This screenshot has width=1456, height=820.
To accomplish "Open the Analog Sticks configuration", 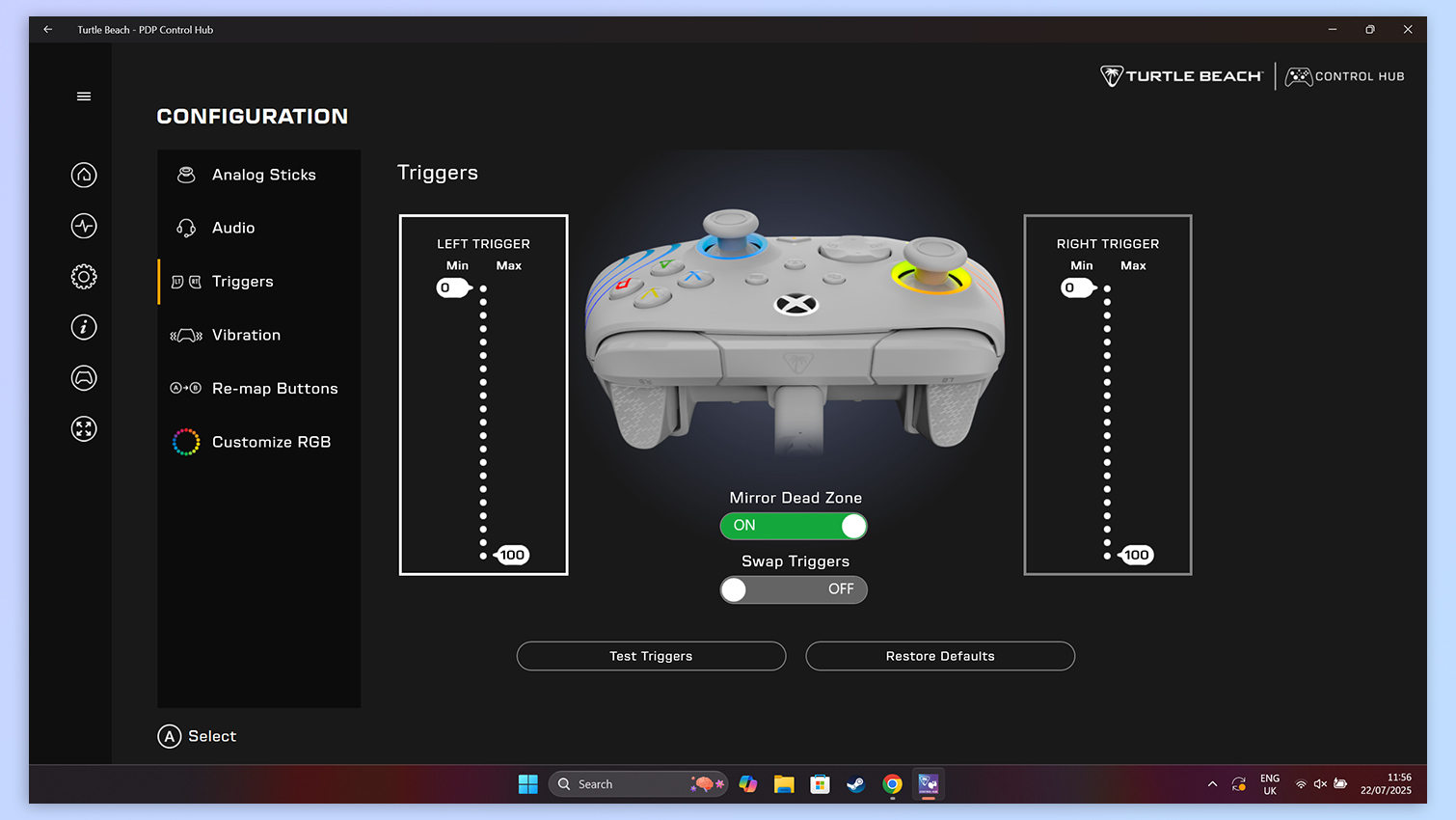I will pyautogui.click(x=263, y=175).
